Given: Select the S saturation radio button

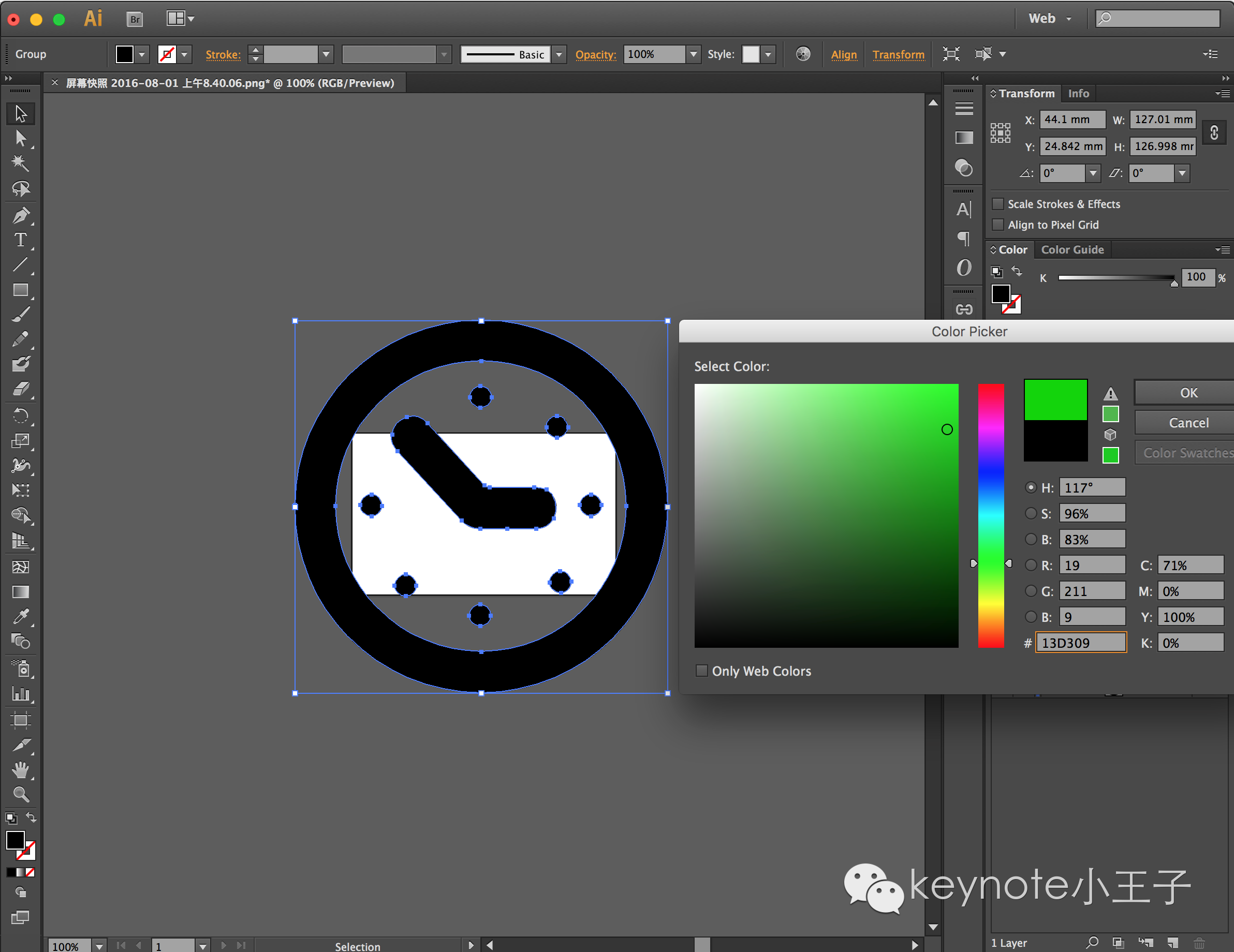Looking at the screenshot, I should click(x=1031, y=513).
